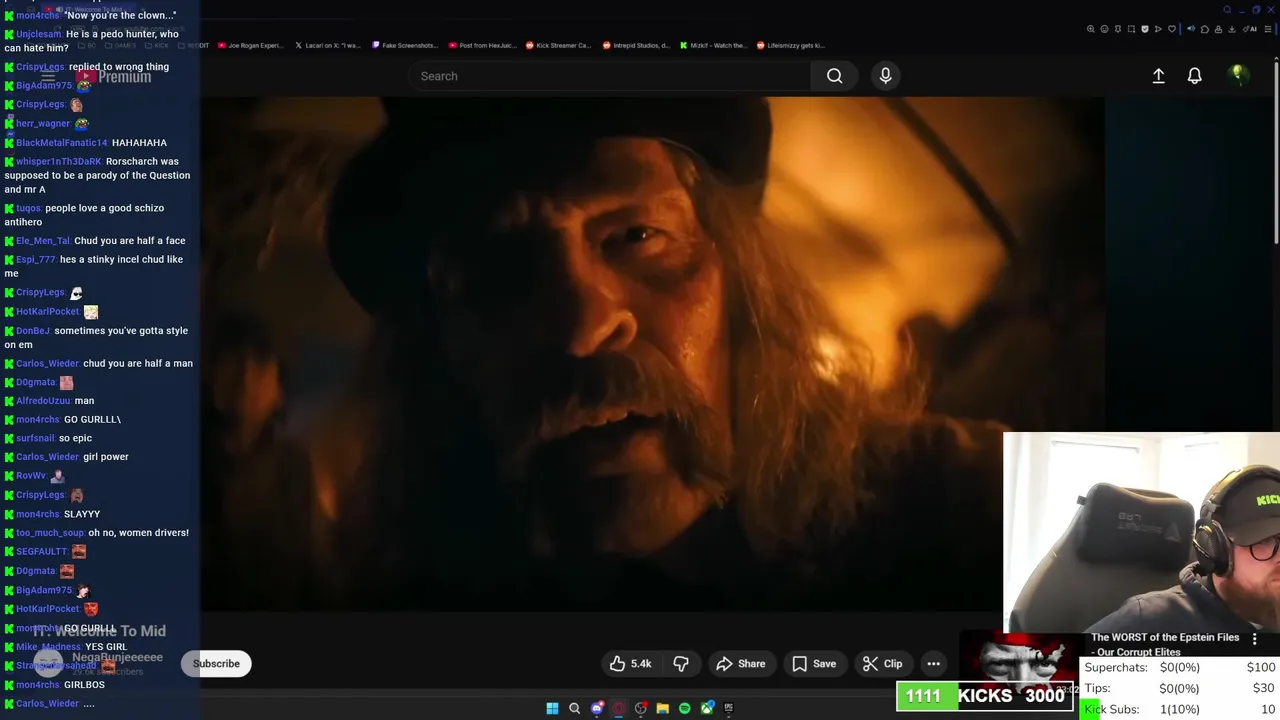Switch to Kick Streamer Ca... tab
Screen dimensions: 1280x720
click(559, 45)
